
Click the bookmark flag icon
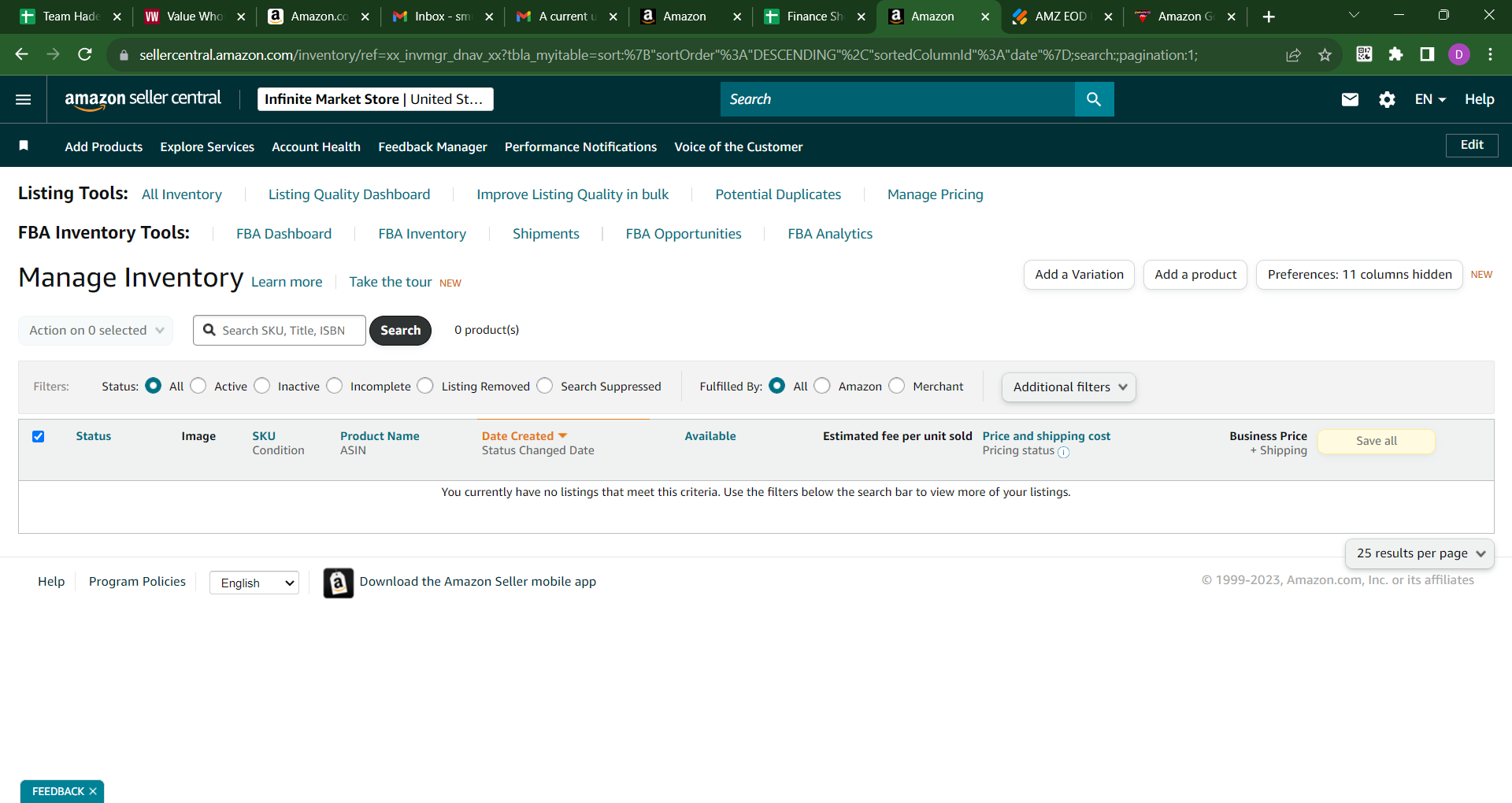(24, 146)
